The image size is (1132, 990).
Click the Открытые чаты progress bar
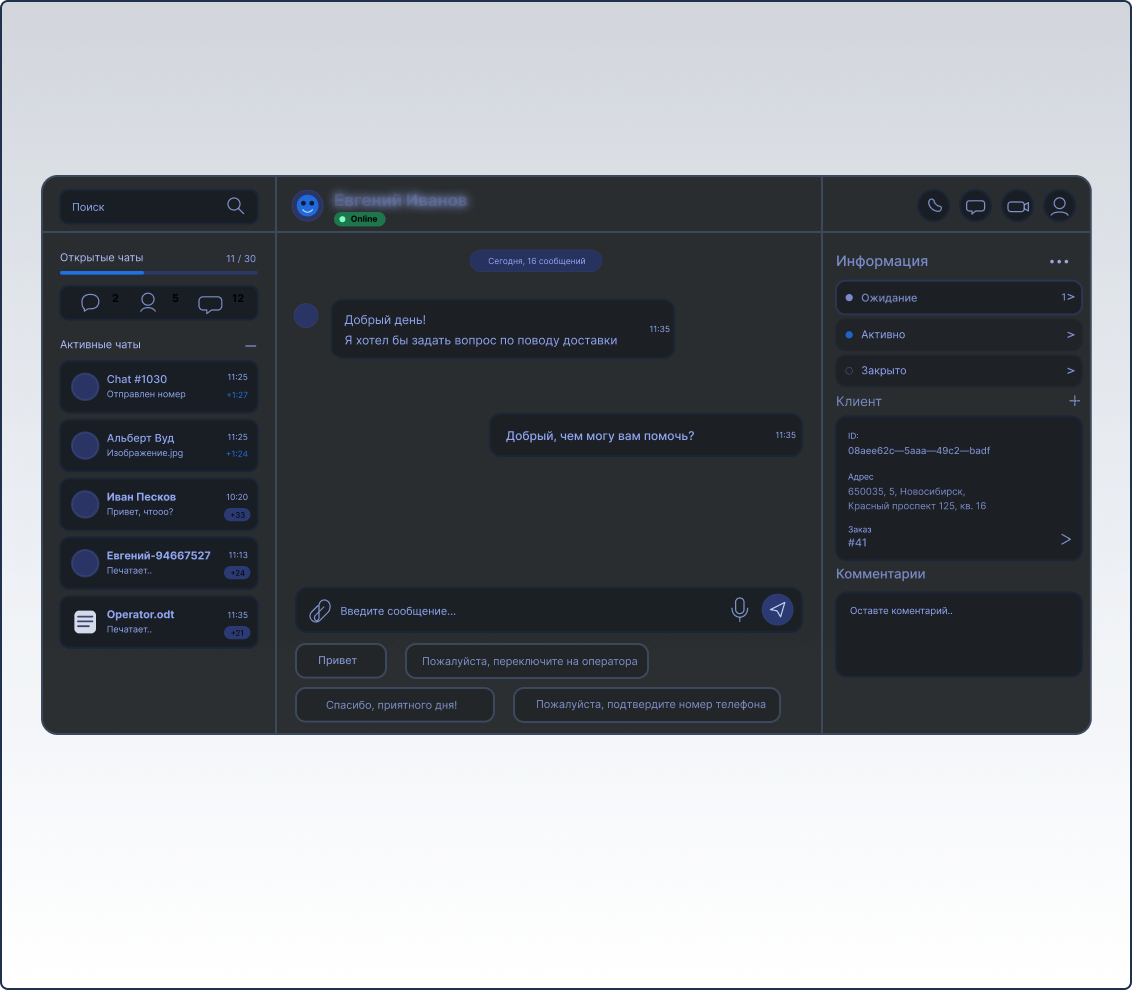[x=158, y=272]
